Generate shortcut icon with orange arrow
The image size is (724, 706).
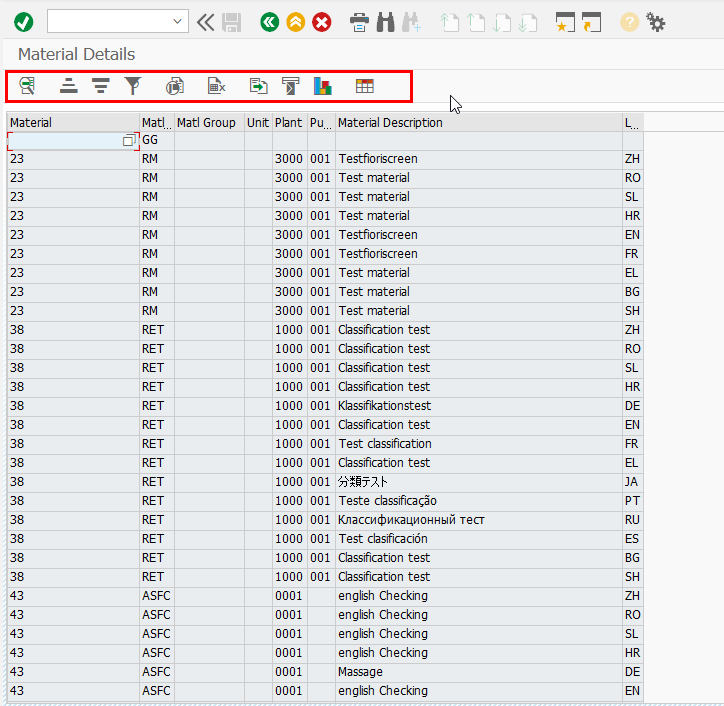click(x=591, y=22)
